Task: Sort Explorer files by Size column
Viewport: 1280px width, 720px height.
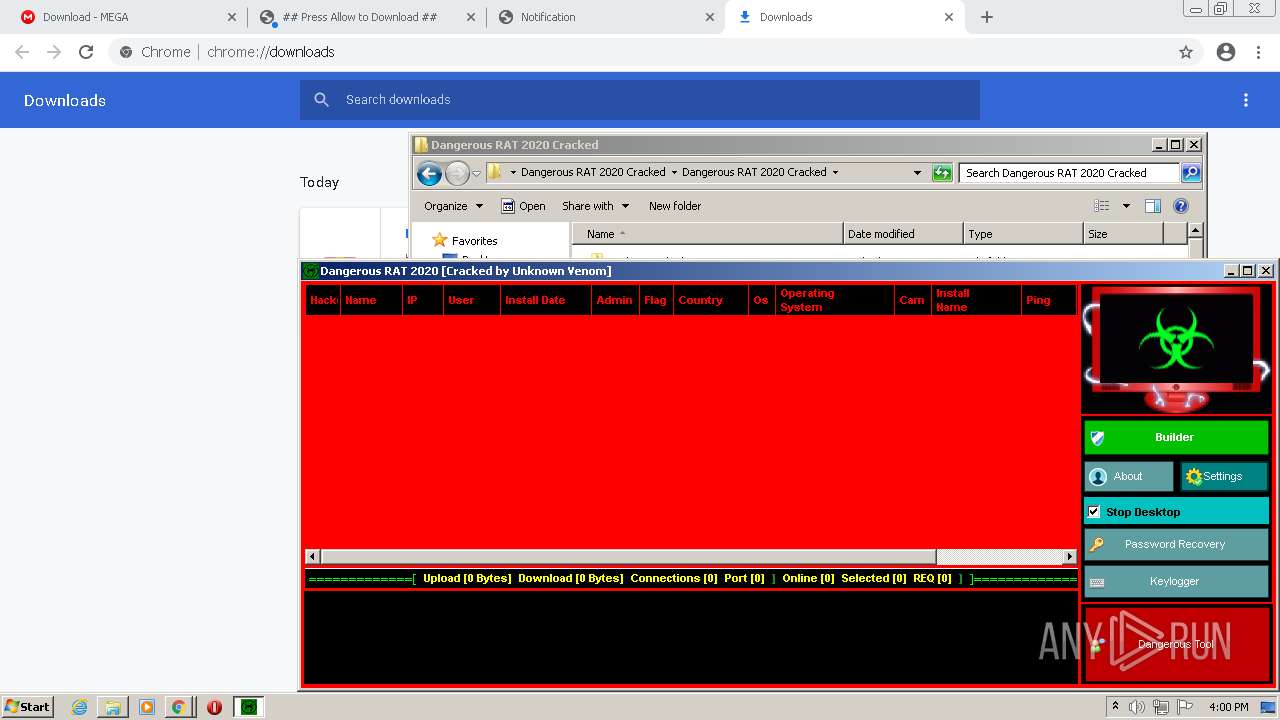Action: 1123,234
